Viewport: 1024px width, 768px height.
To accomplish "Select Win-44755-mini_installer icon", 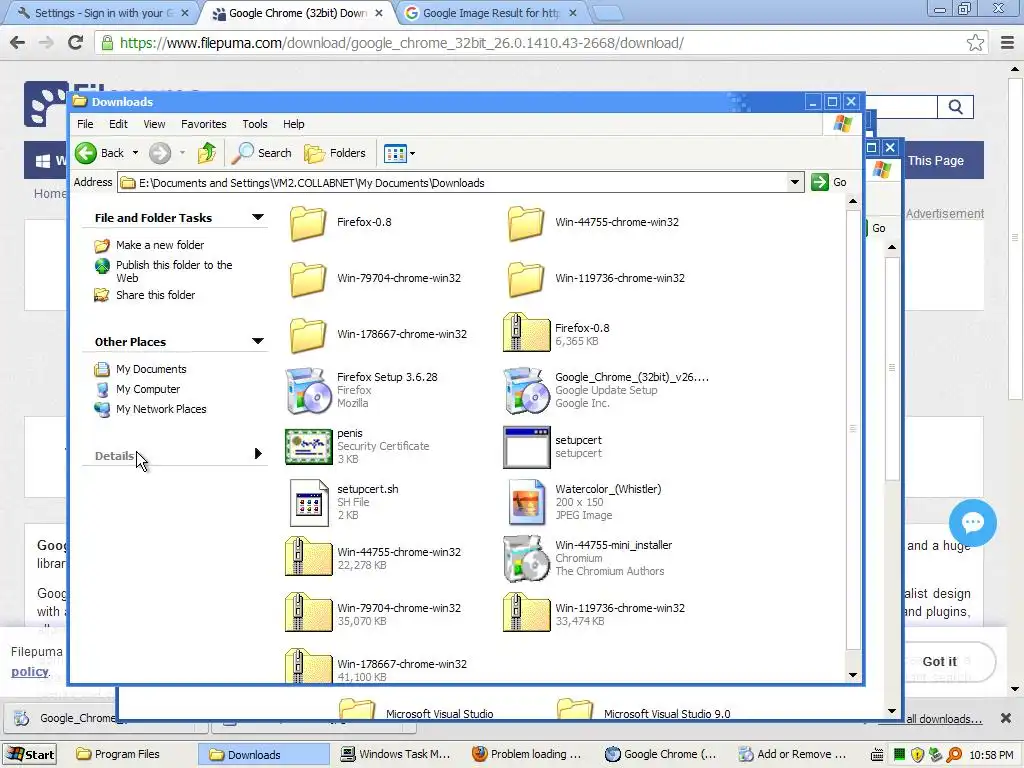I will point(526,558).
